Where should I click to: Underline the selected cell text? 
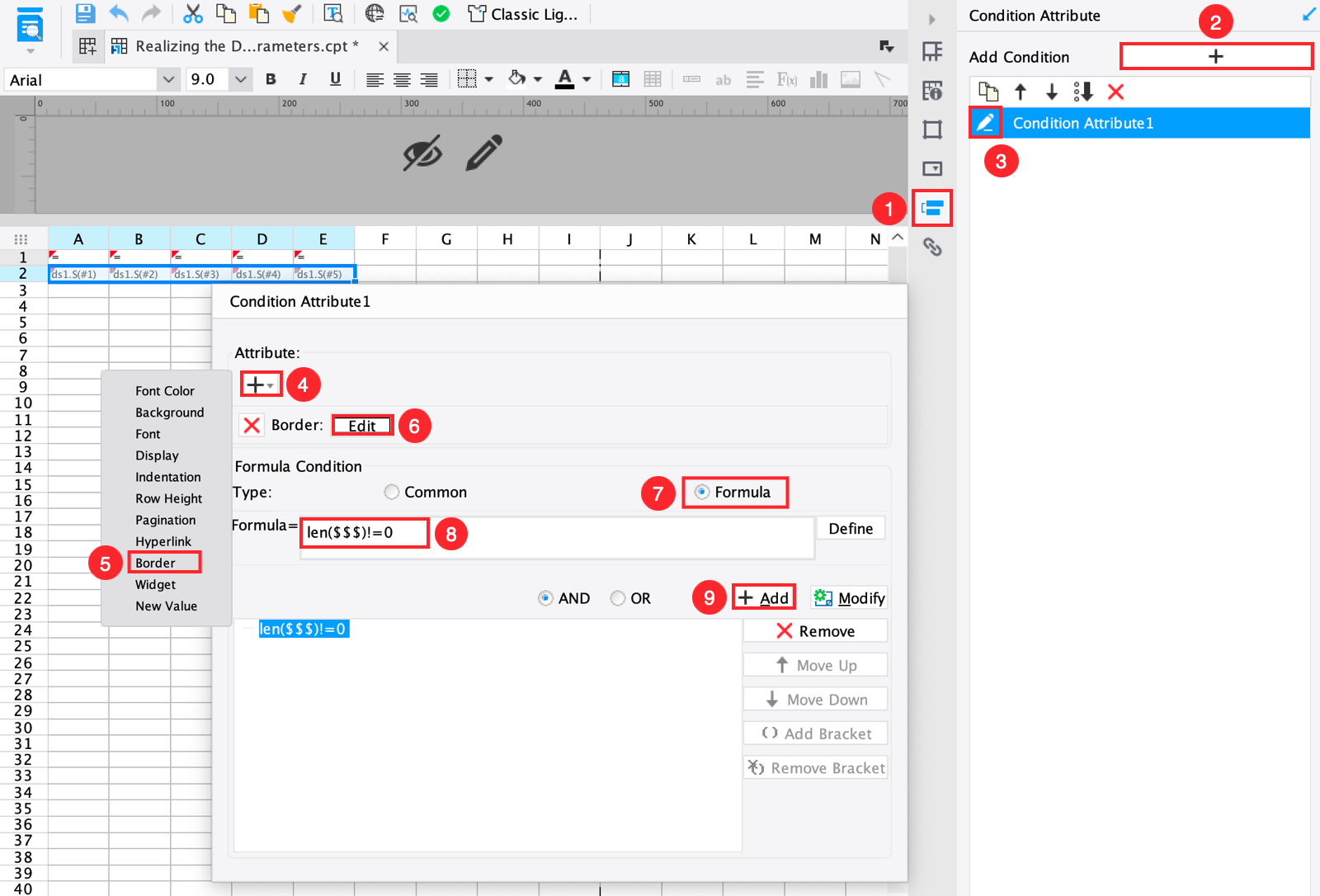pyautogui.click(x=335, y=79)
